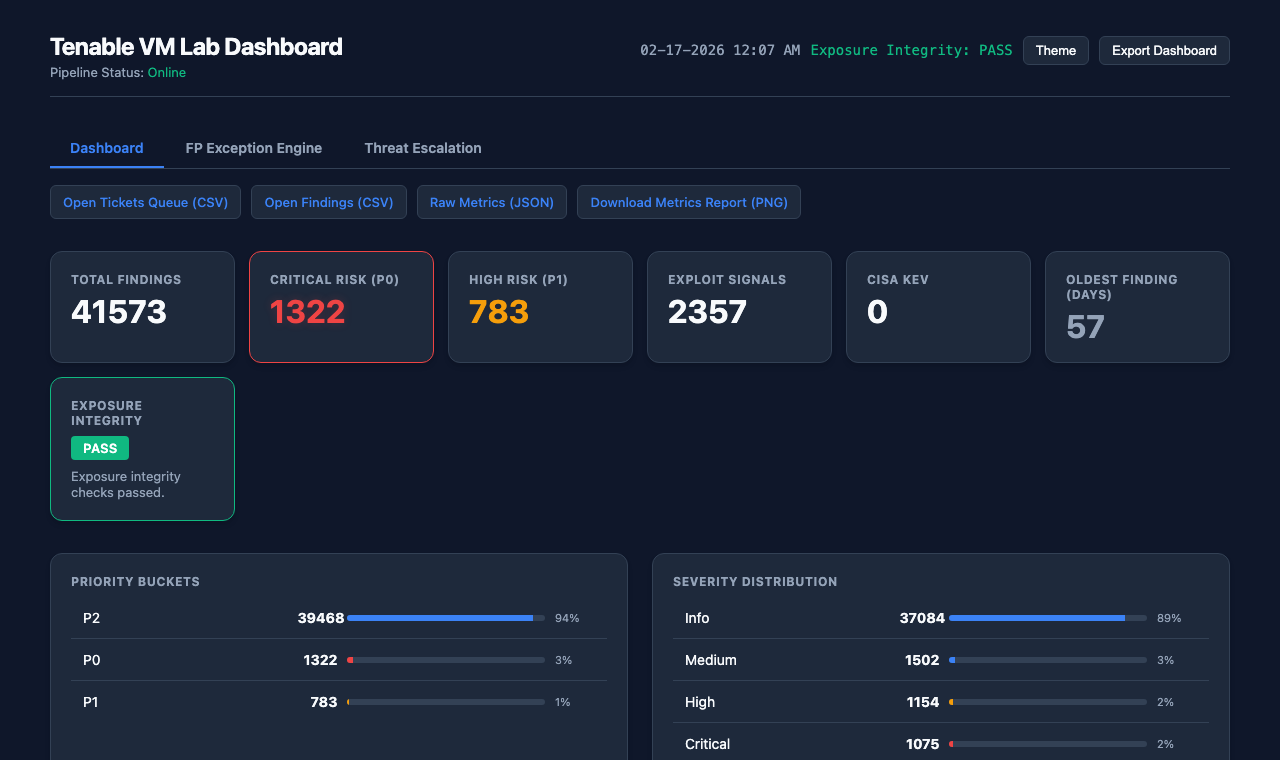
Task: Click the 2357 exploit signals value
Action: pos(707,312)
